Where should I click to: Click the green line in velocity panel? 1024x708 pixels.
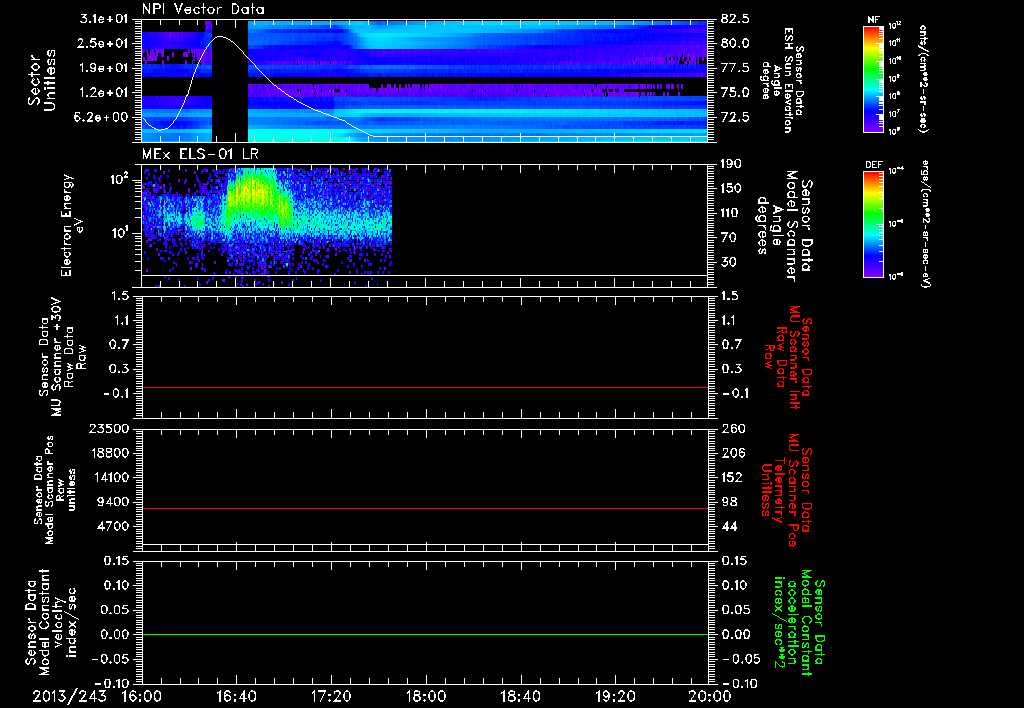click(424, 634)
